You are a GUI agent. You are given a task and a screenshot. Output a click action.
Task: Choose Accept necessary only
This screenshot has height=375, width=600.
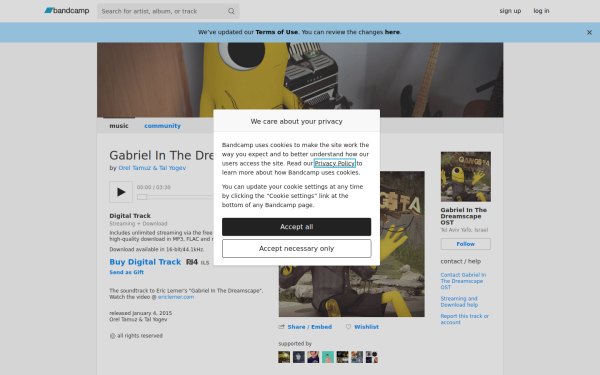pos(297,249)
